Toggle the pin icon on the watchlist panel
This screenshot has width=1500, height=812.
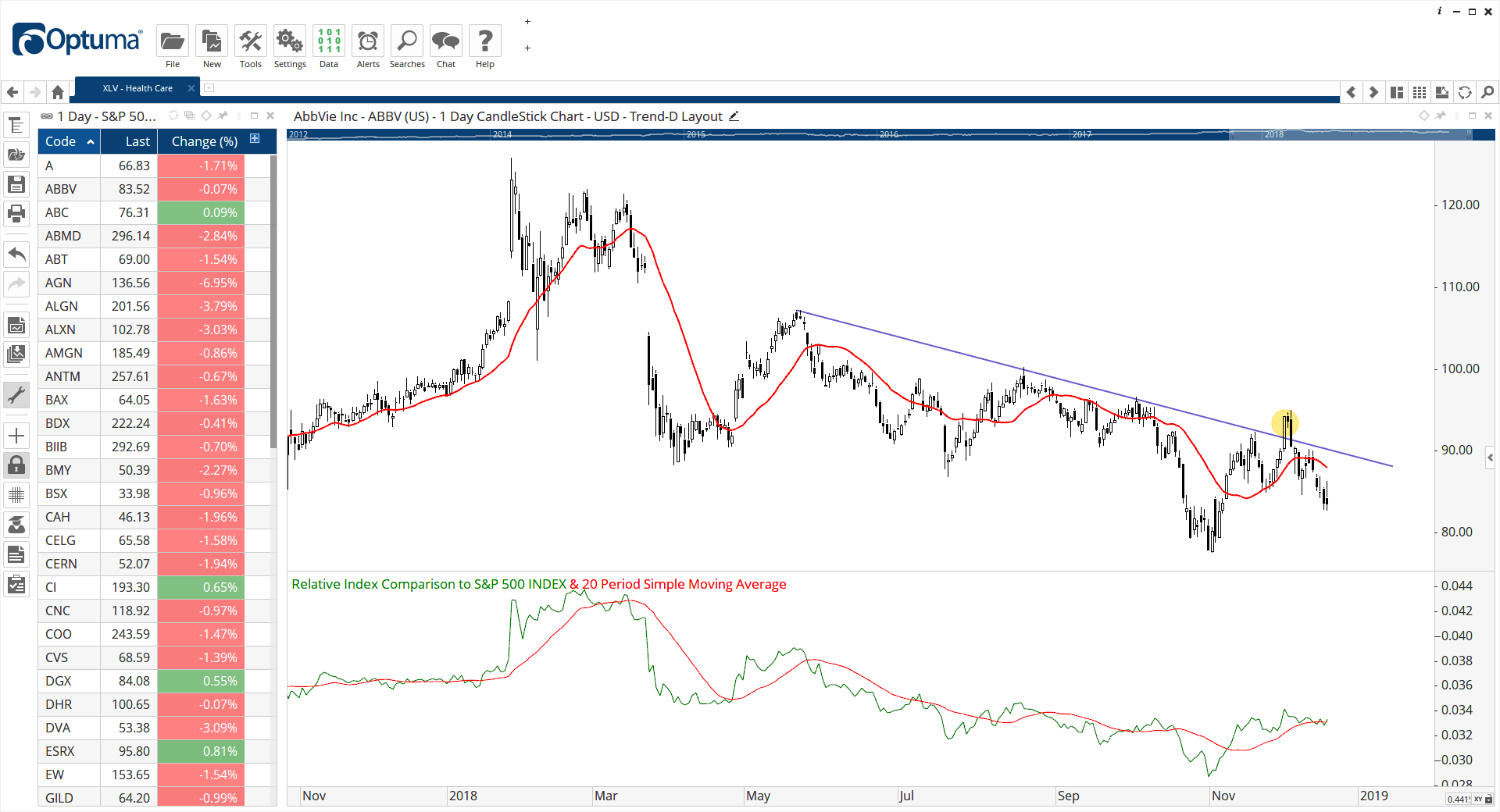pos(223,116)
